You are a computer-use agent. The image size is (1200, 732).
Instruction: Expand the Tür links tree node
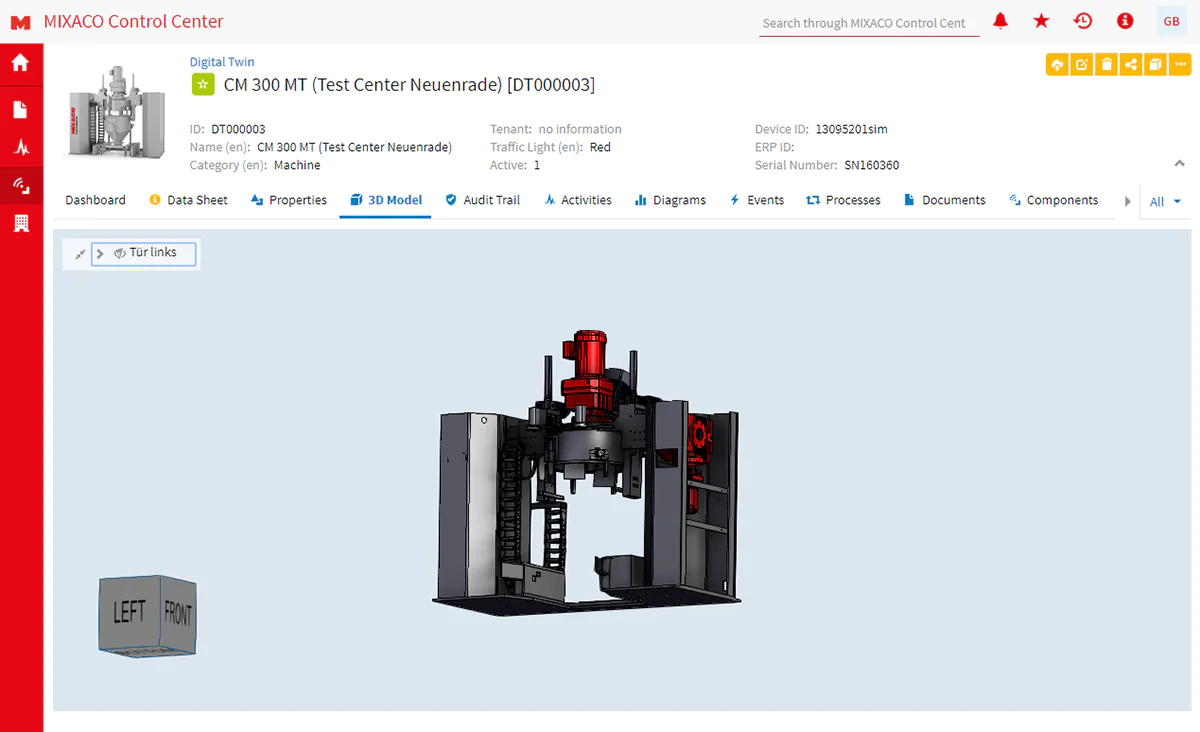tap(100, 254)
